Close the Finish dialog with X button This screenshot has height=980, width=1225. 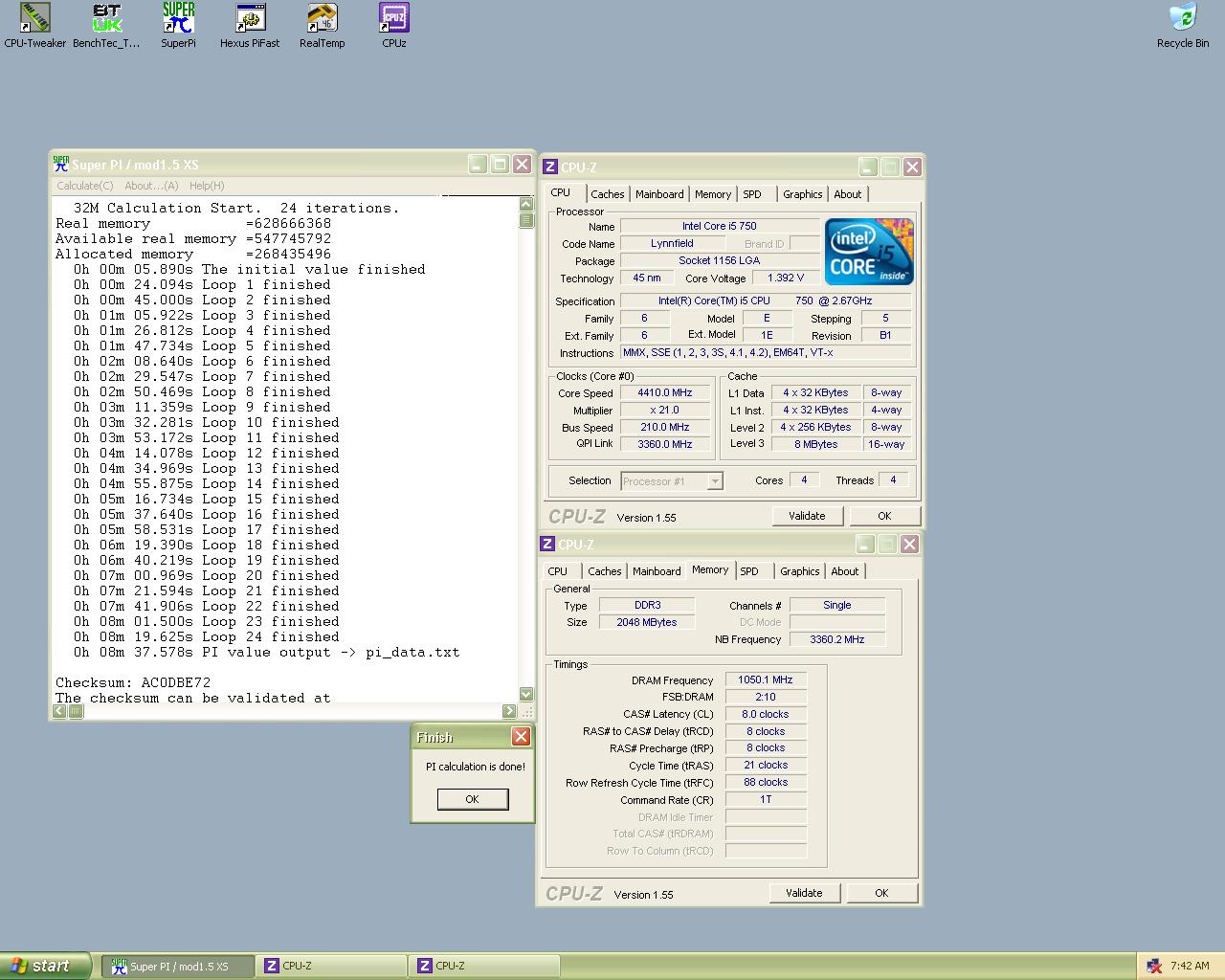[x=521, y=736]
